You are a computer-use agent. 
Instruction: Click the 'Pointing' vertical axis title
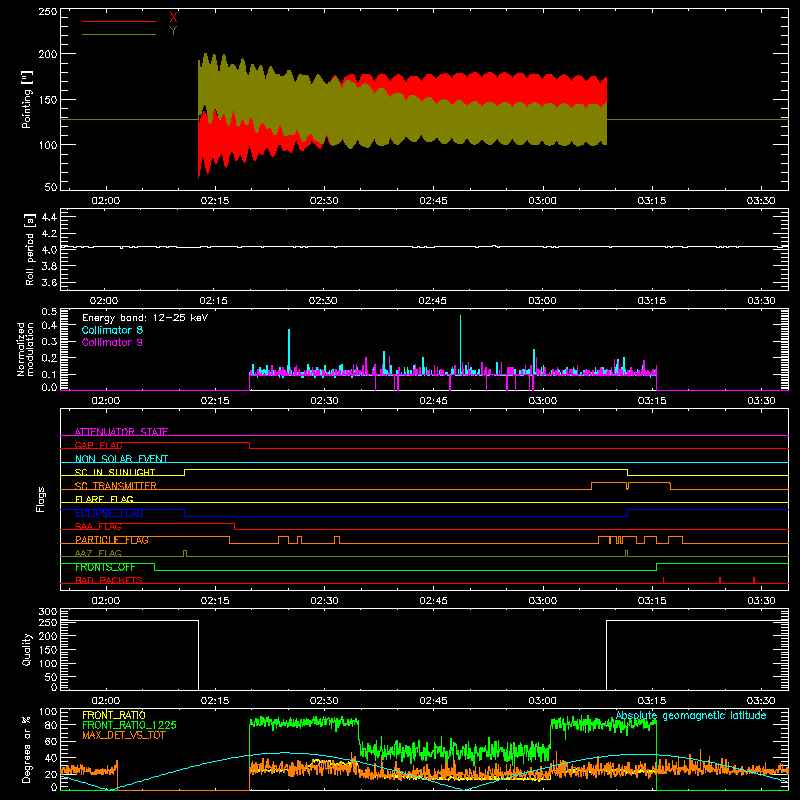point(27,99)
